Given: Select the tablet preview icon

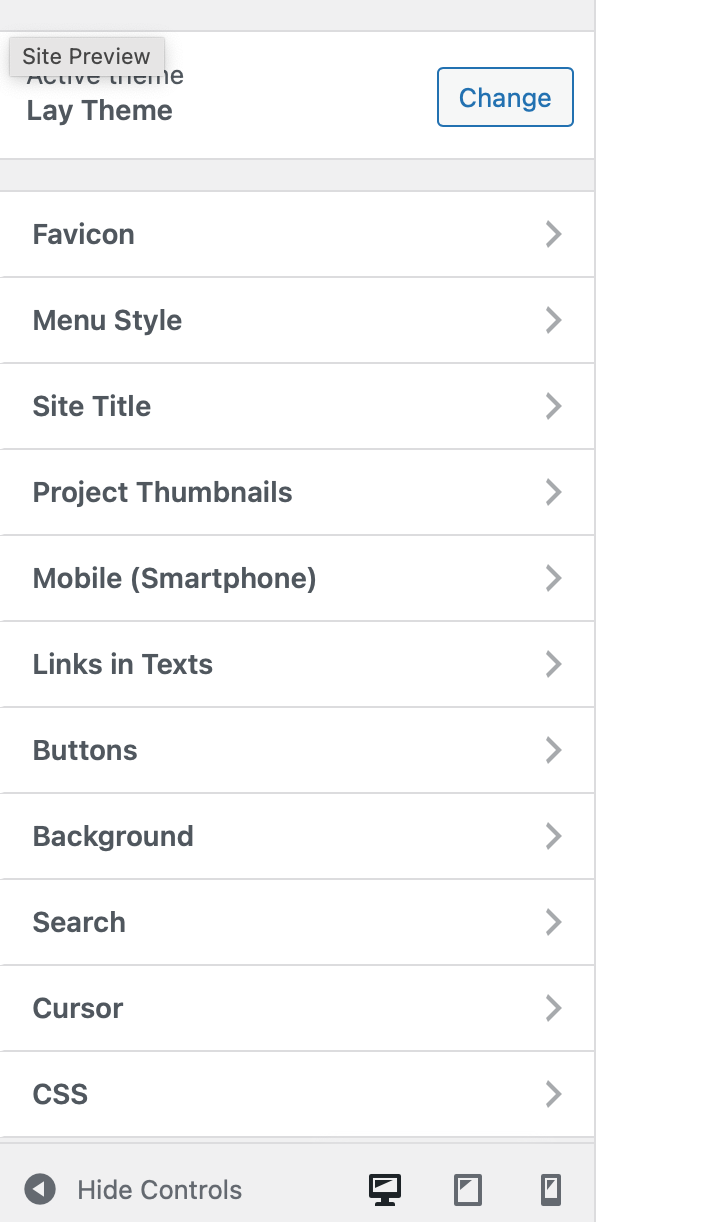Looking at the screenshot, I should point(467,1190).
